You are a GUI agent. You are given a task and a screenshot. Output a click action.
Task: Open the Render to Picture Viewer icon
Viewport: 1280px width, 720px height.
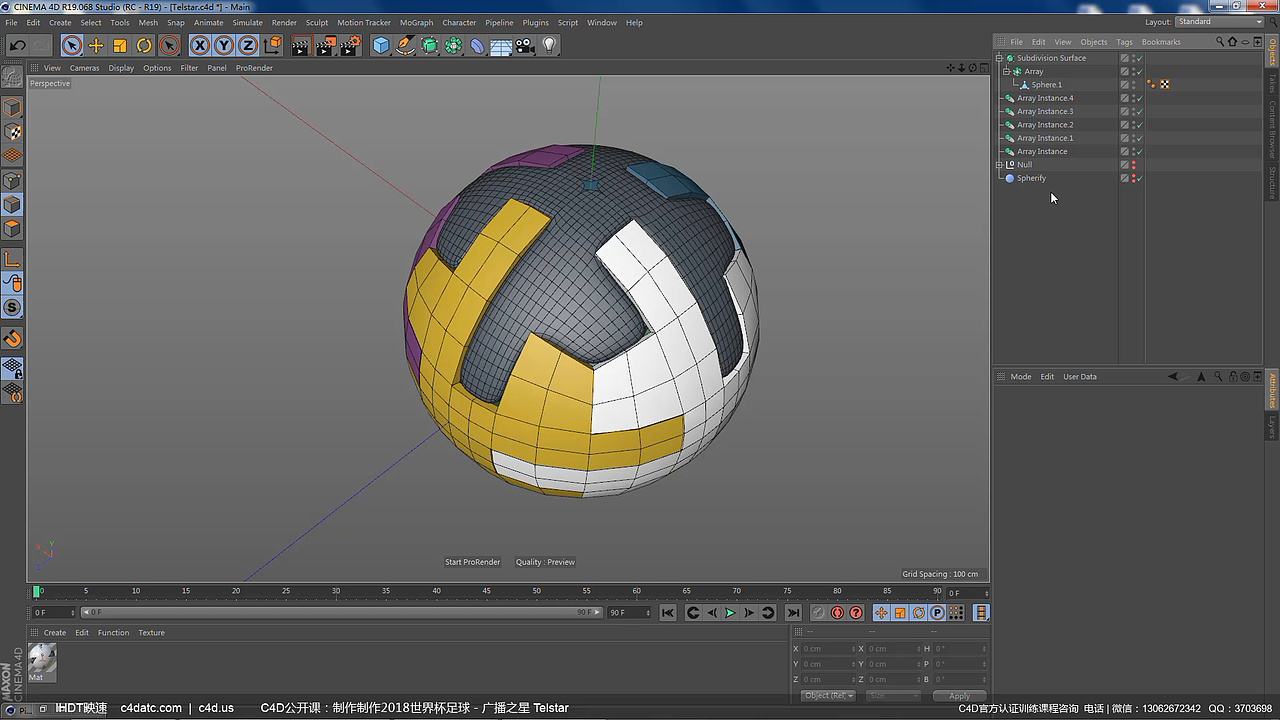(x=325, y=45)
